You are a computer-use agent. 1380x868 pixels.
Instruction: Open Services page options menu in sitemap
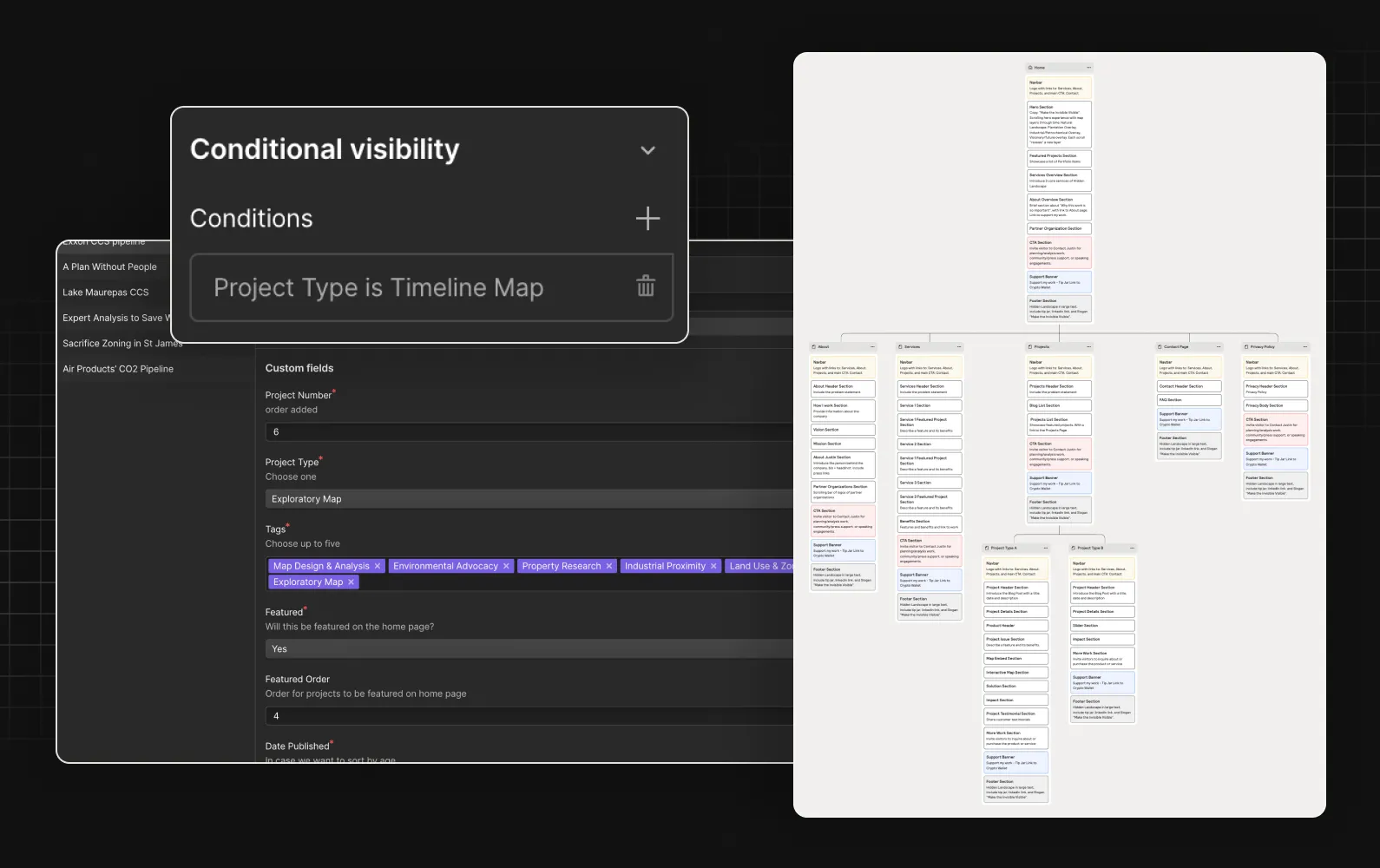coord(958,347)
